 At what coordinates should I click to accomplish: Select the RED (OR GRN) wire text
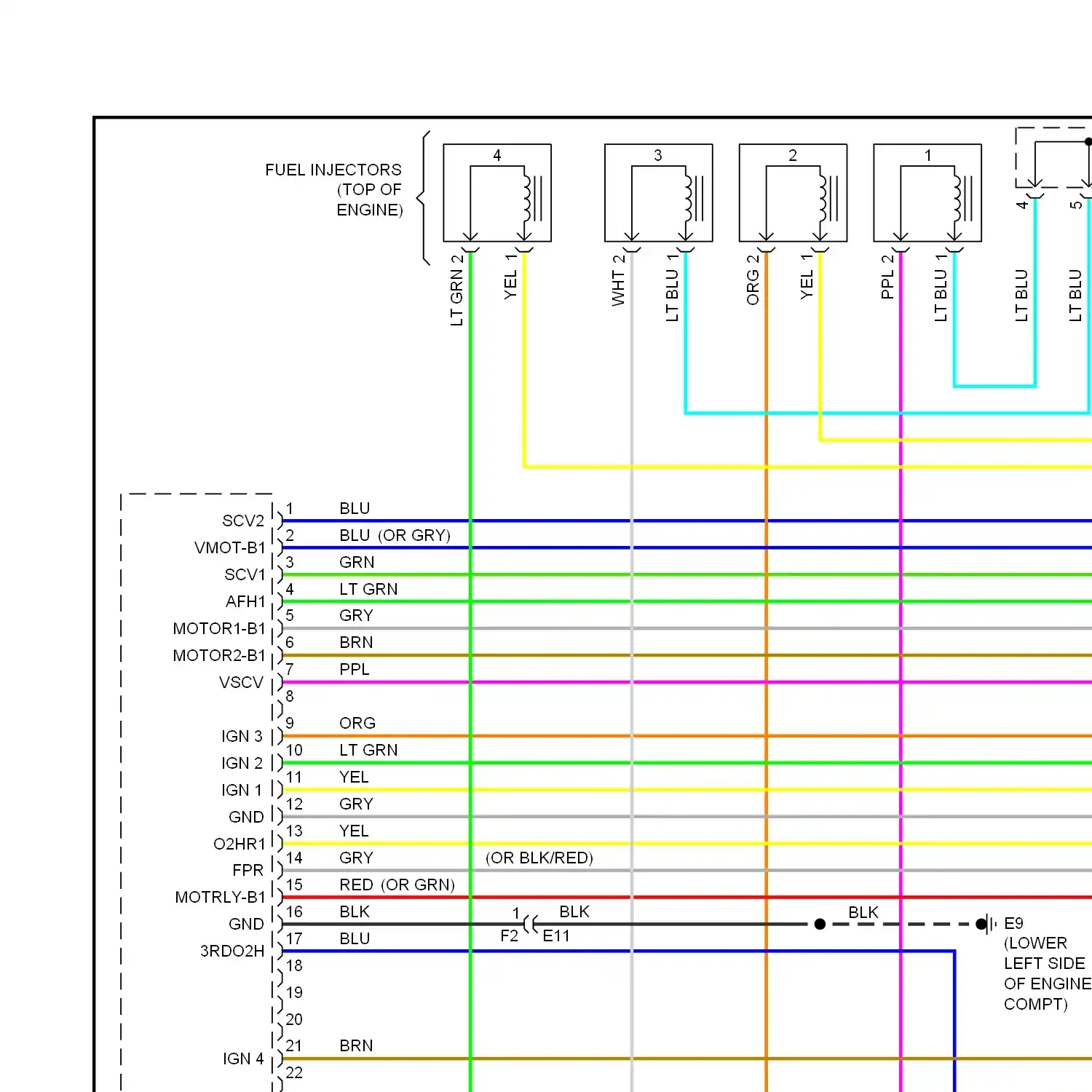pos(397,885)
